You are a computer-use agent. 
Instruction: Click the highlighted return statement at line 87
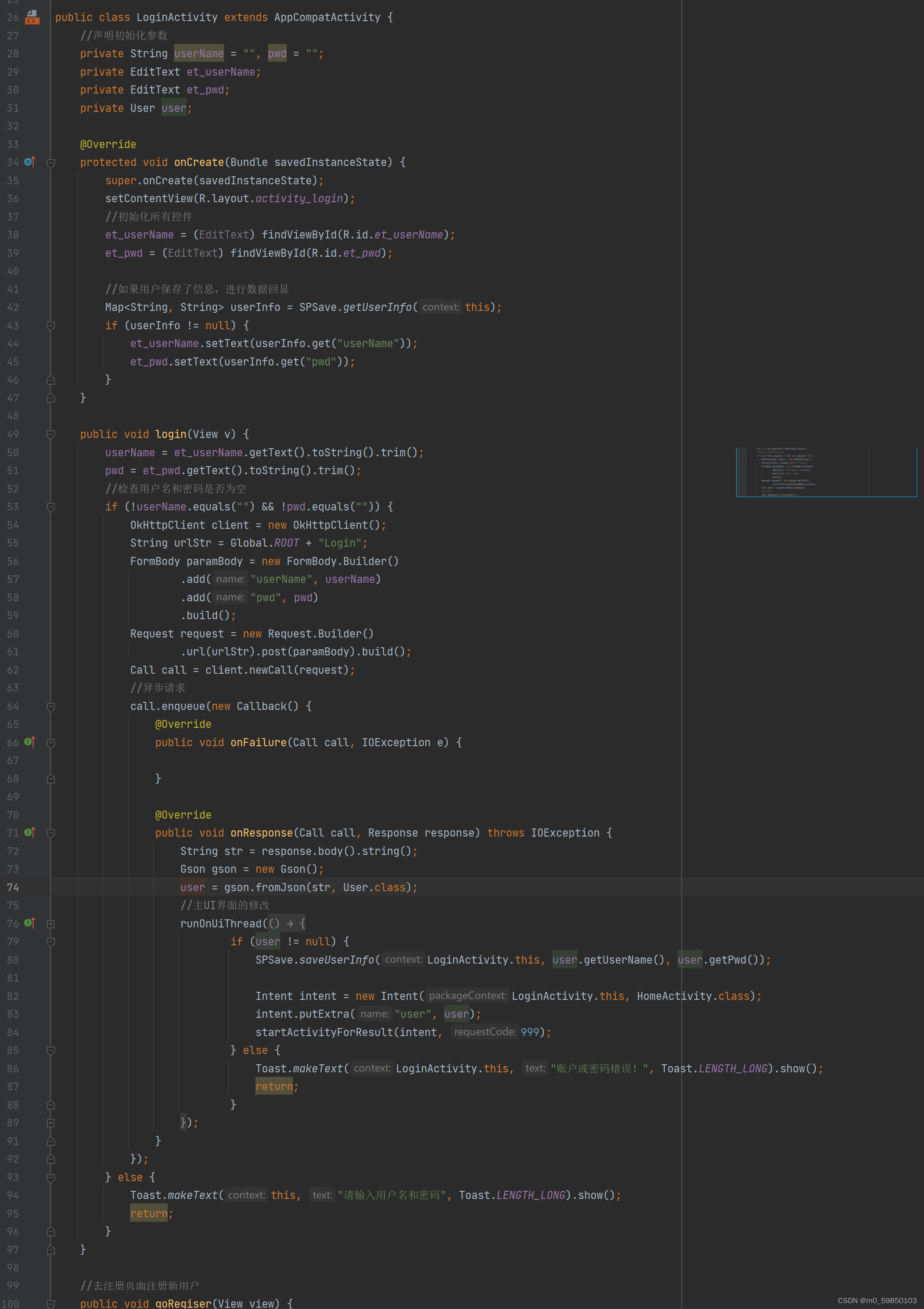pos(274,1087)
